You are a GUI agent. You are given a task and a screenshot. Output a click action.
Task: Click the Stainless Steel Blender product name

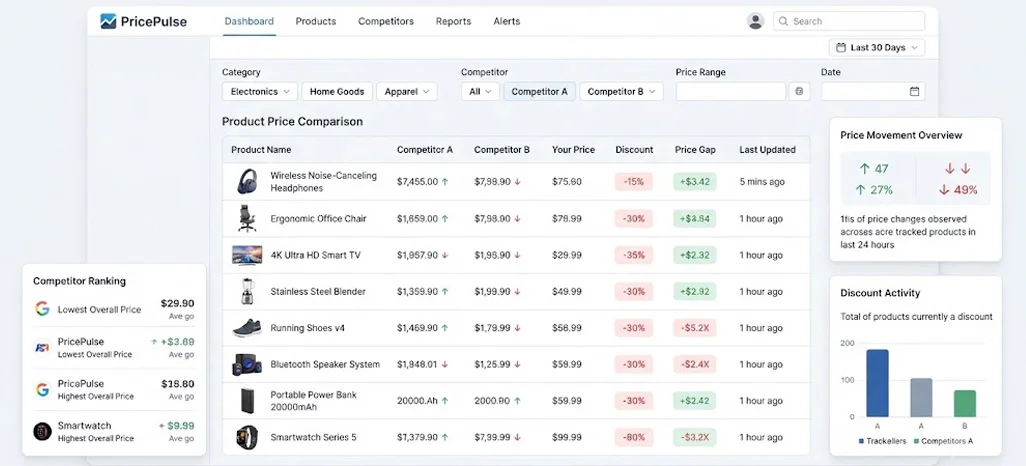tap(318, 291)
